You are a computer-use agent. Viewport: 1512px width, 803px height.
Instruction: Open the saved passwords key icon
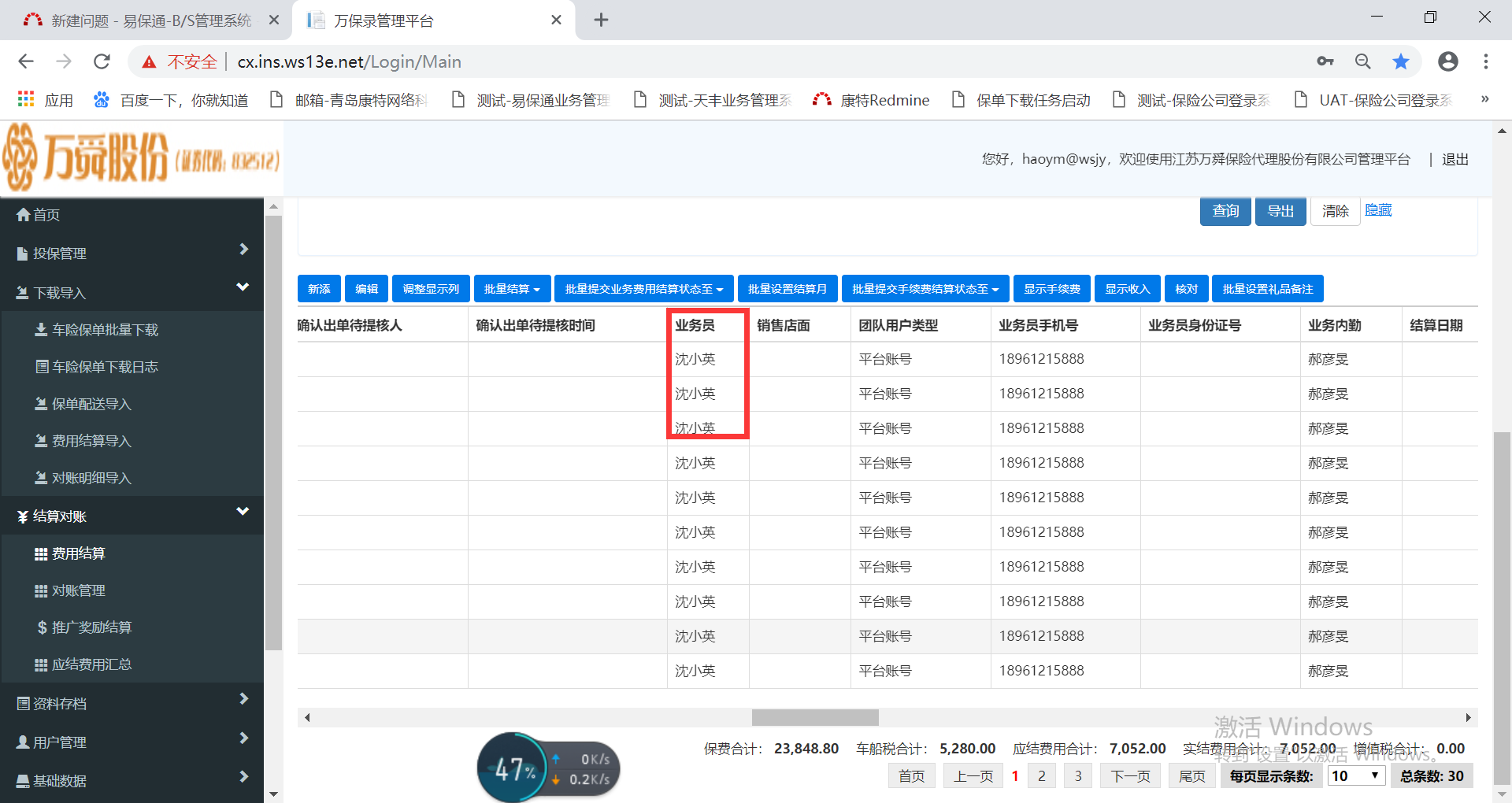pos(1325,61)
